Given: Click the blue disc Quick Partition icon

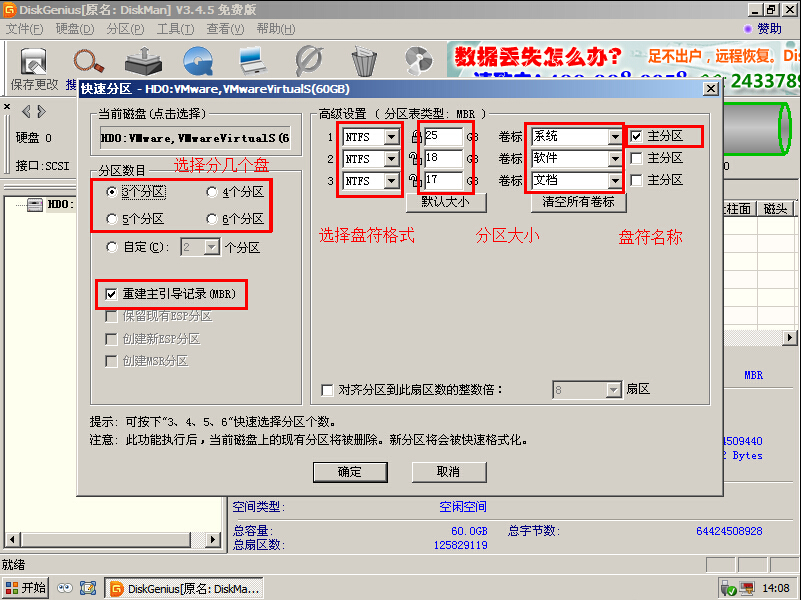Looking at the screenshot, I should tap(198, 61).
